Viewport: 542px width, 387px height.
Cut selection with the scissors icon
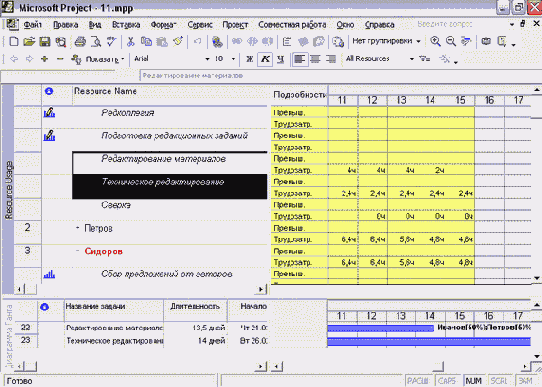coord(130,41)
